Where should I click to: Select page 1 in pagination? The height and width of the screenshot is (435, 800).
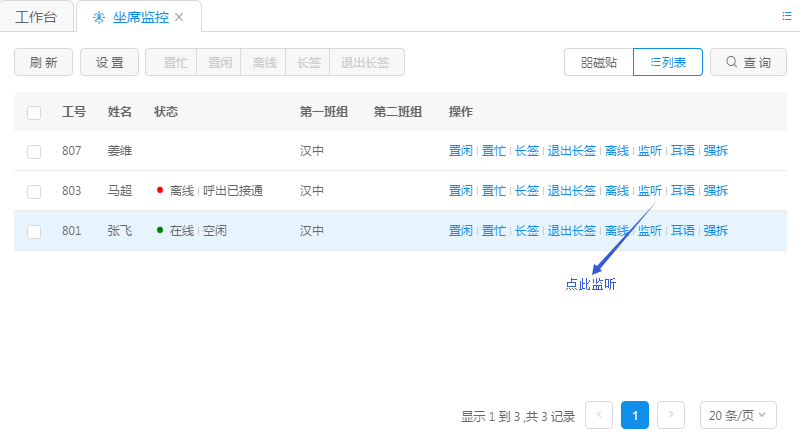click(x=635, y=415)
